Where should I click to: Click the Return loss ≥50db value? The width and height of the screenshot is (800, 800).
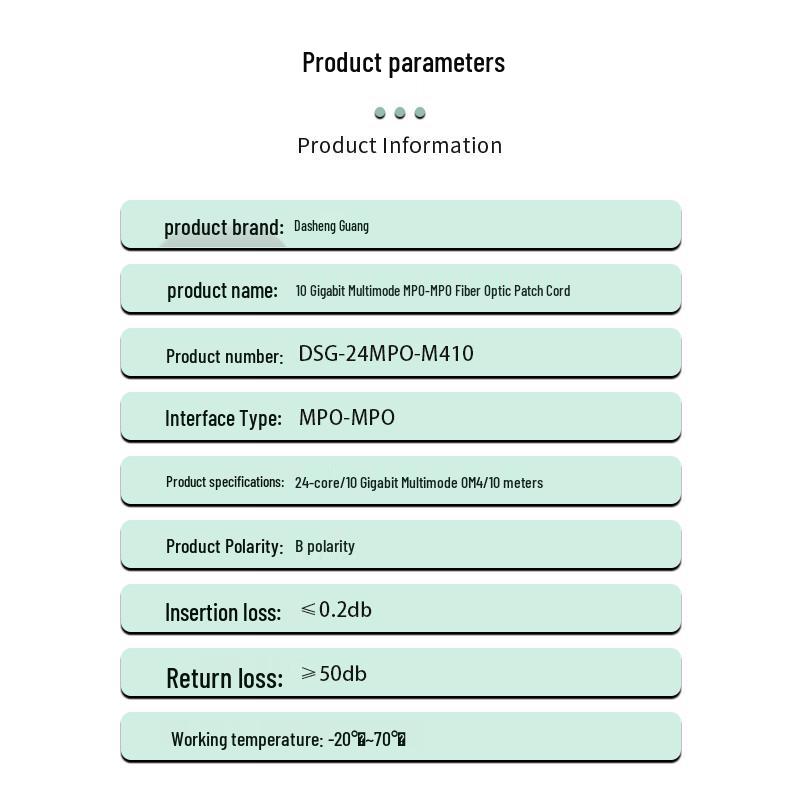[334, 674]
